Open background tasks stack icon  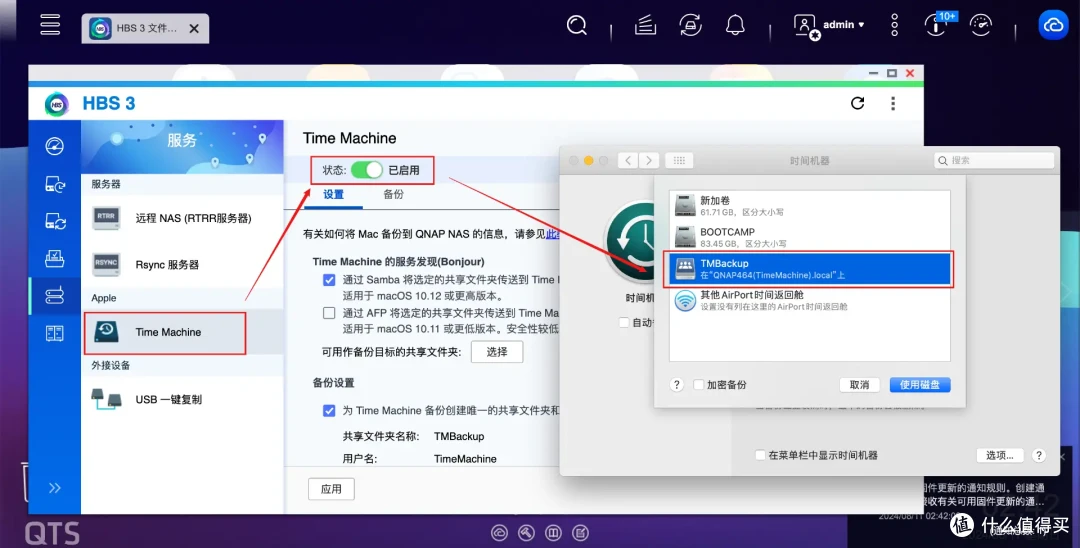[x=645, y=25]
